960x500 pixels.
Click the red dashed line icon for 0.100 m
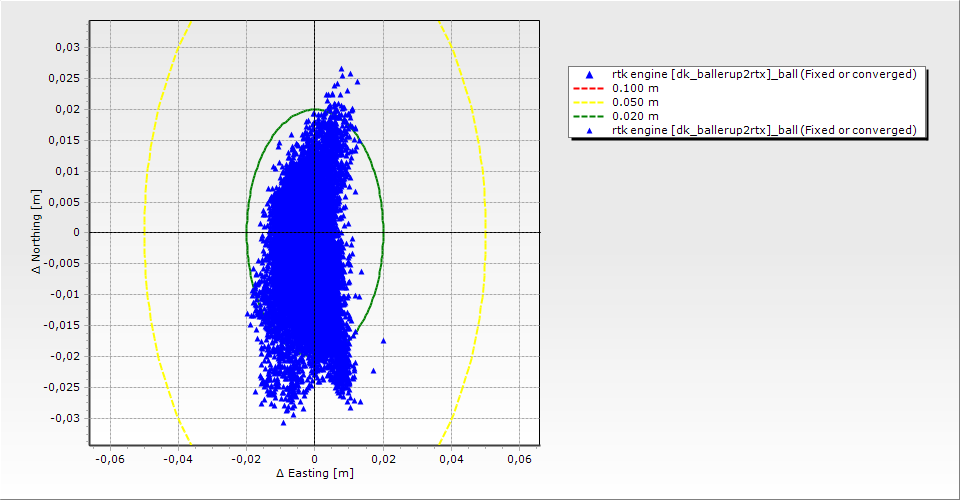point(588,88)
